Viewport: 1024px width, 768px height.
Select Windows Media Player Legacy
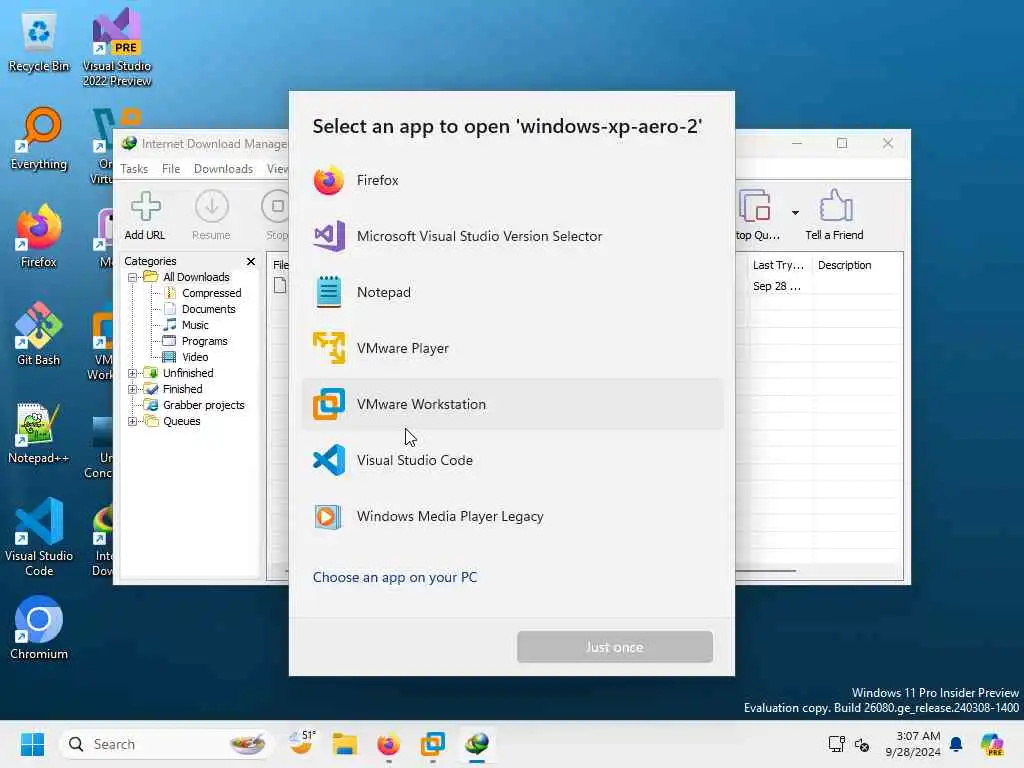(512, 517)
